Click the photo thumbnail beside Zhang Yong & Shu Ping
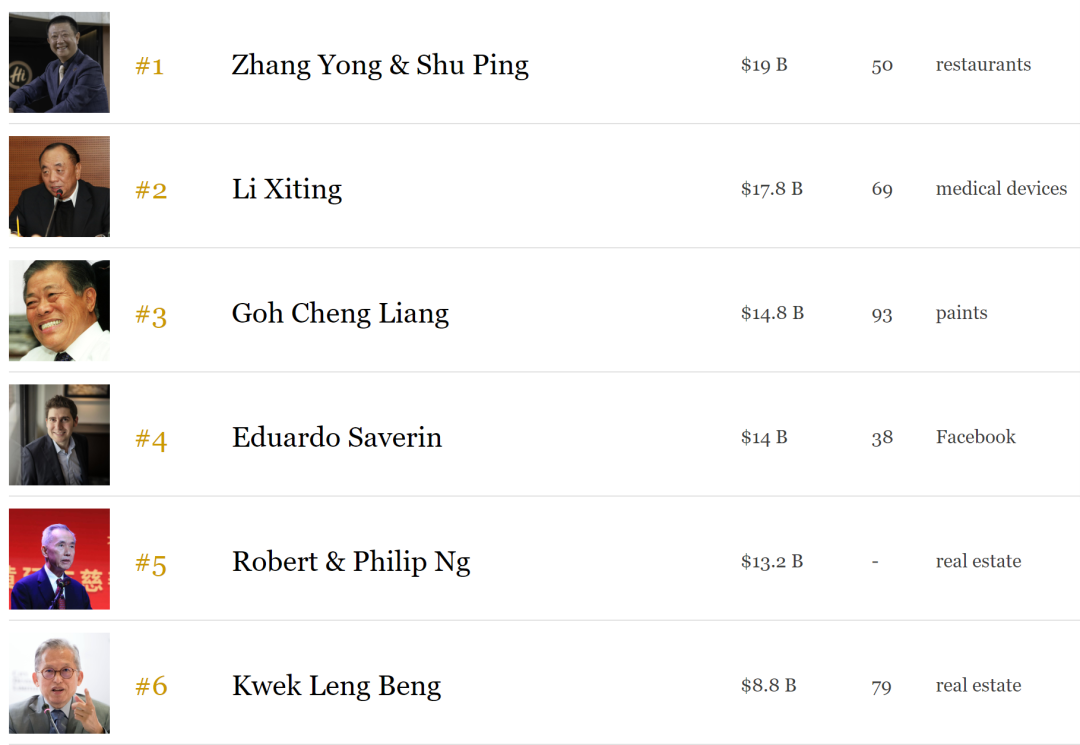Viewport: 1080px width, 745px height. tap(59, 62)
